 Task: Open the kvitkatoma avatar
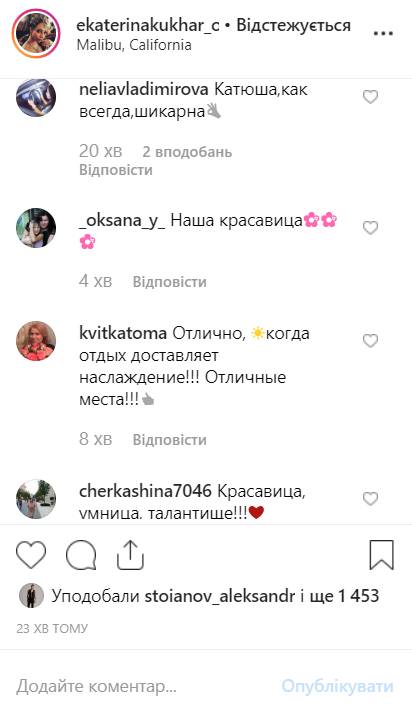(36, 341)
